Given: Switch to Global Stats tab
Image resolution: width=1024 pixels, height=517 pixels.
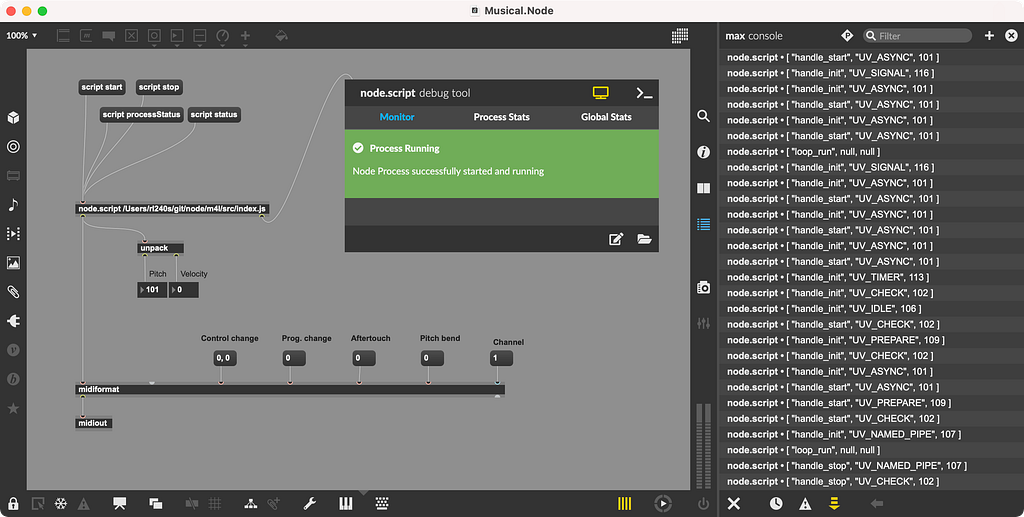Looking at the screenshot, I should 606,117.
